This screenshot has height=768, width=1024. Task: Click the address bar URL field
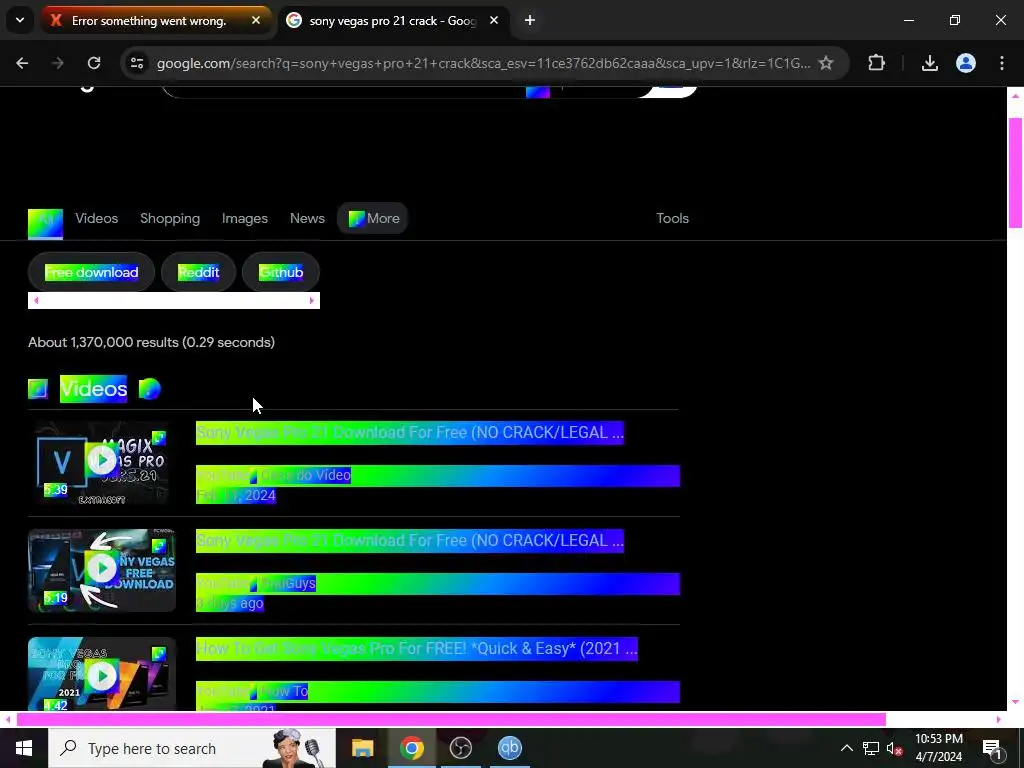[483, 63]
